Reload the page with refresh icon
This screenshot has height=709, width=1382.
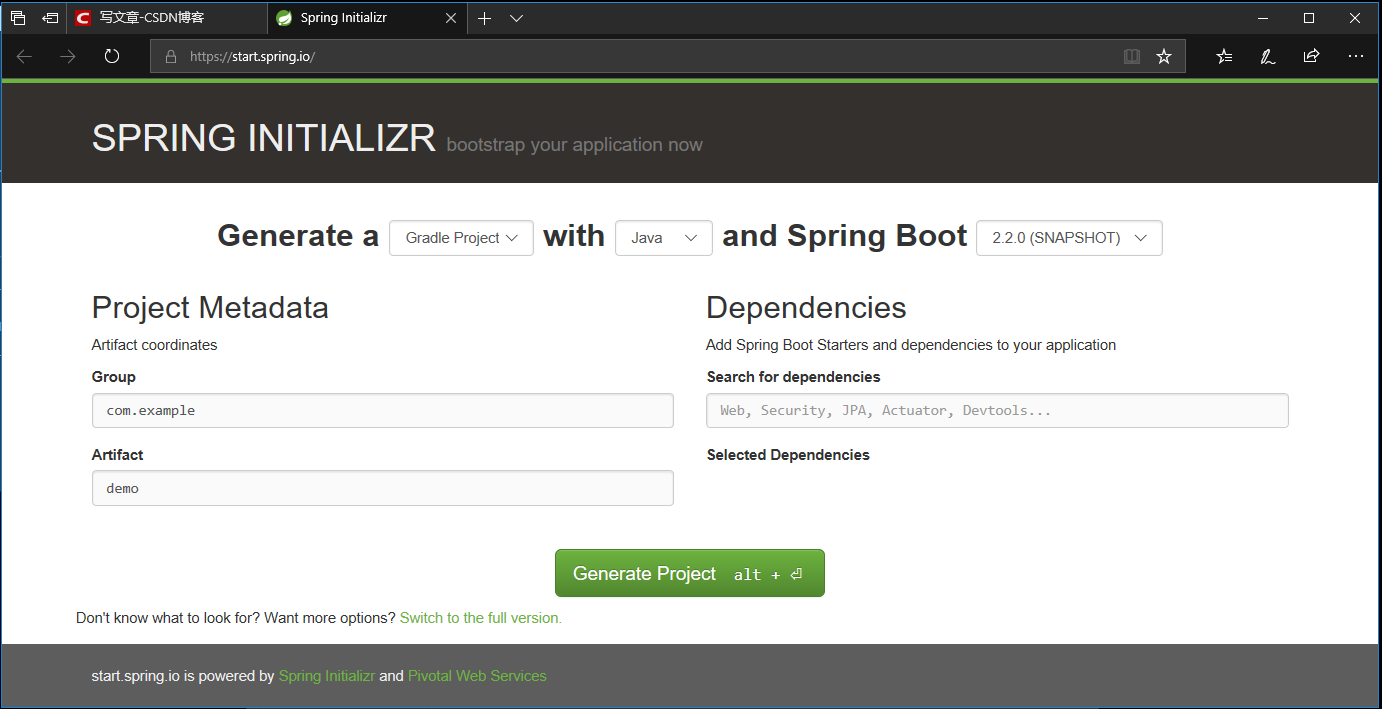point(112,57)
